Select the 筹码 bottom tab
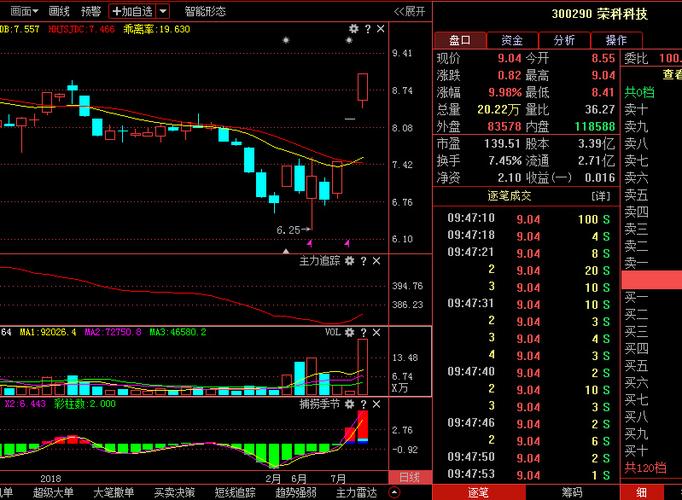682x500 pixels. (572, 492)
